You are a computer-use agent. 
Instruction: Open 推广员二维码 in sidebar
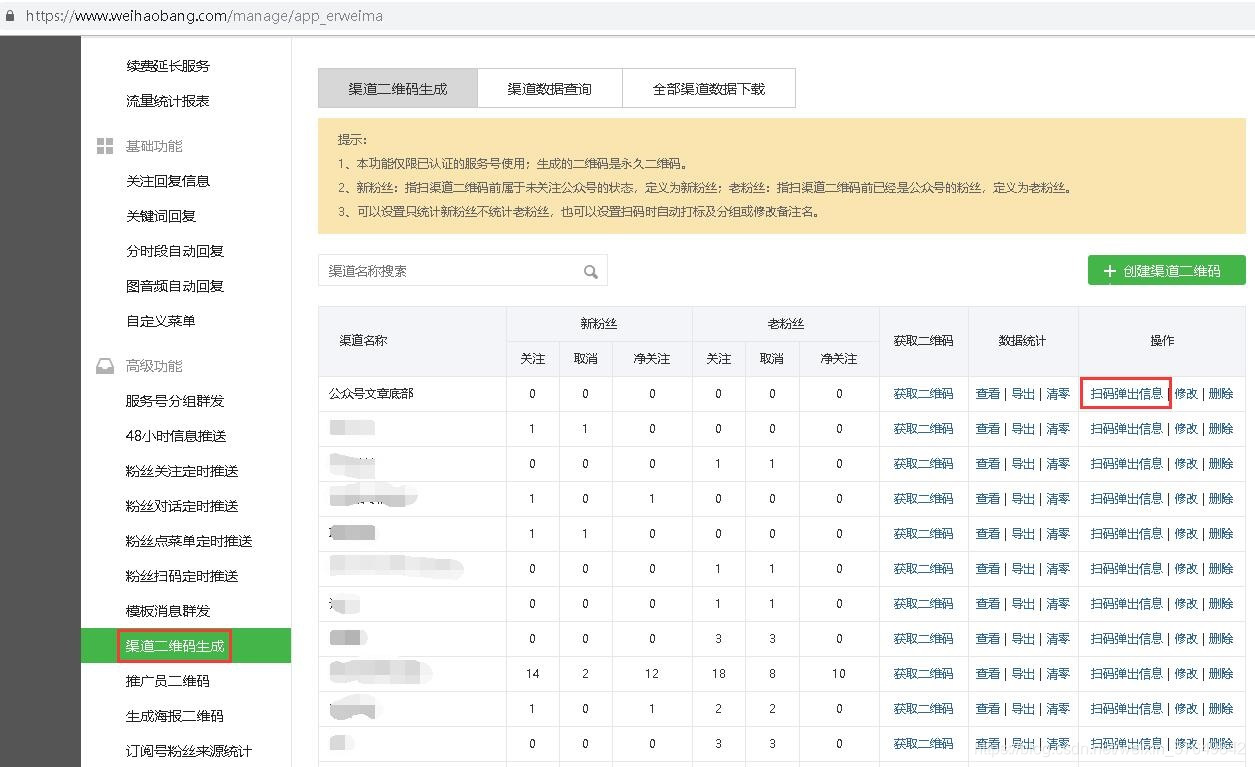click(168, 681)
